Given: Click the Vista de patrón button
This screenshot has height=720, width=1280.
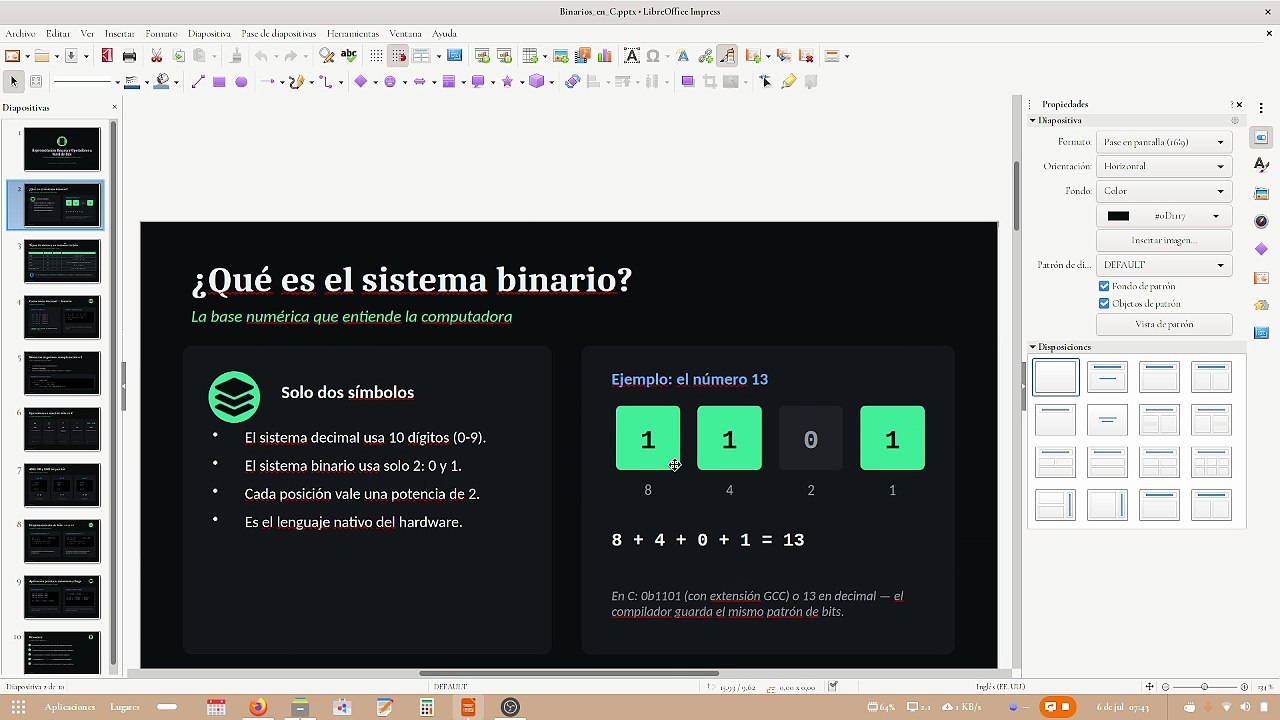Looking at the screenshot, I should click(x=1164, y=324).
